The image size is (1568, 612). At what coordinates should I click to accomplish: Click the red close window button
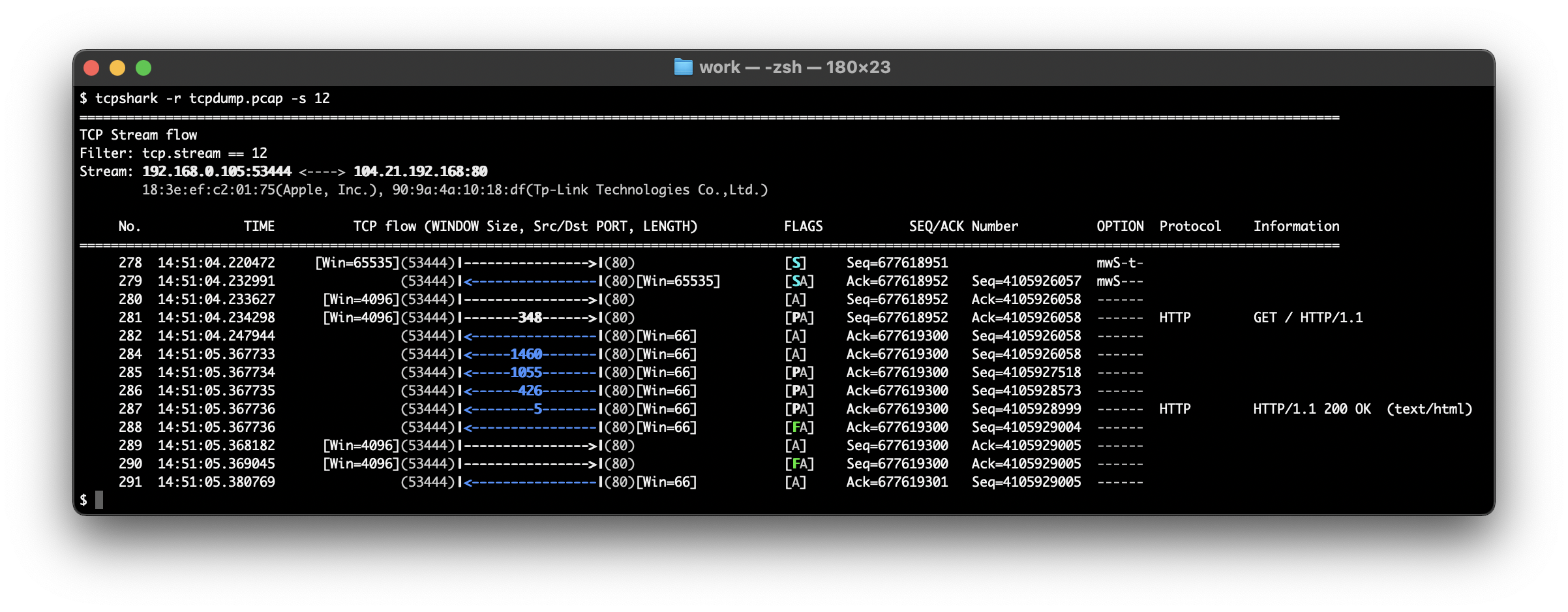(x=91, y=68)
